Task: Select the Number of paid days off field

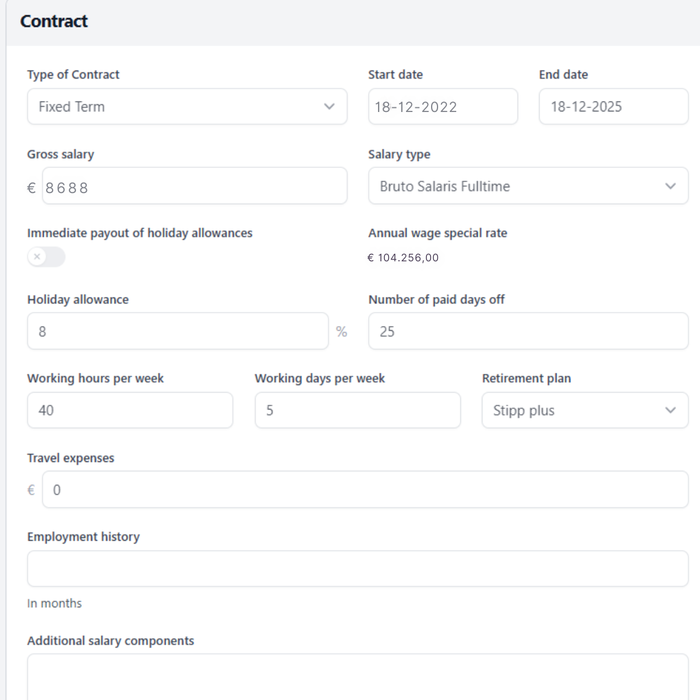Action: click(x=528, y=331)
